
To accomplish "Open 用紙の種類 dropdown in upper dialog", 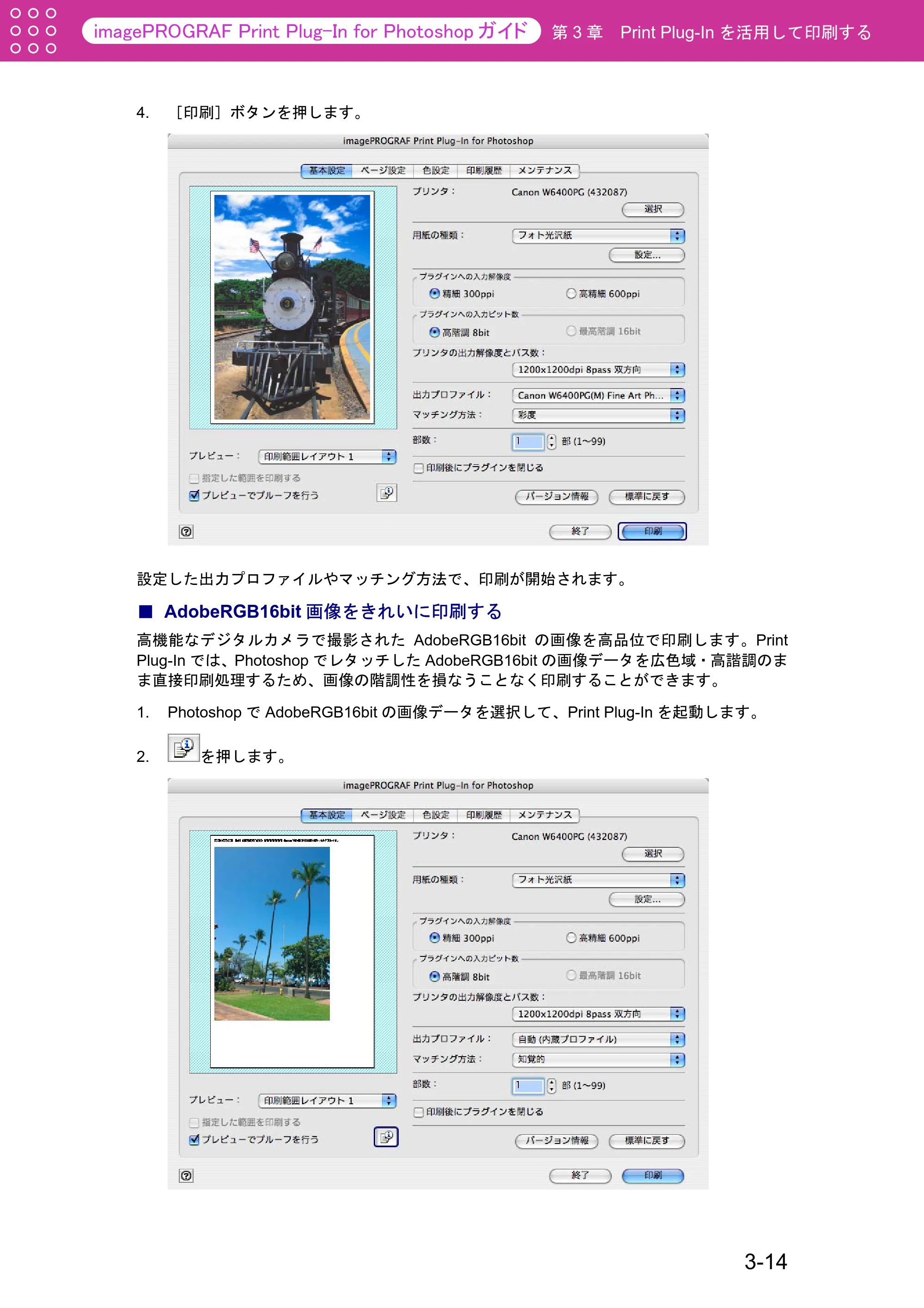I will pyautogui.click(x=598, y=235).
